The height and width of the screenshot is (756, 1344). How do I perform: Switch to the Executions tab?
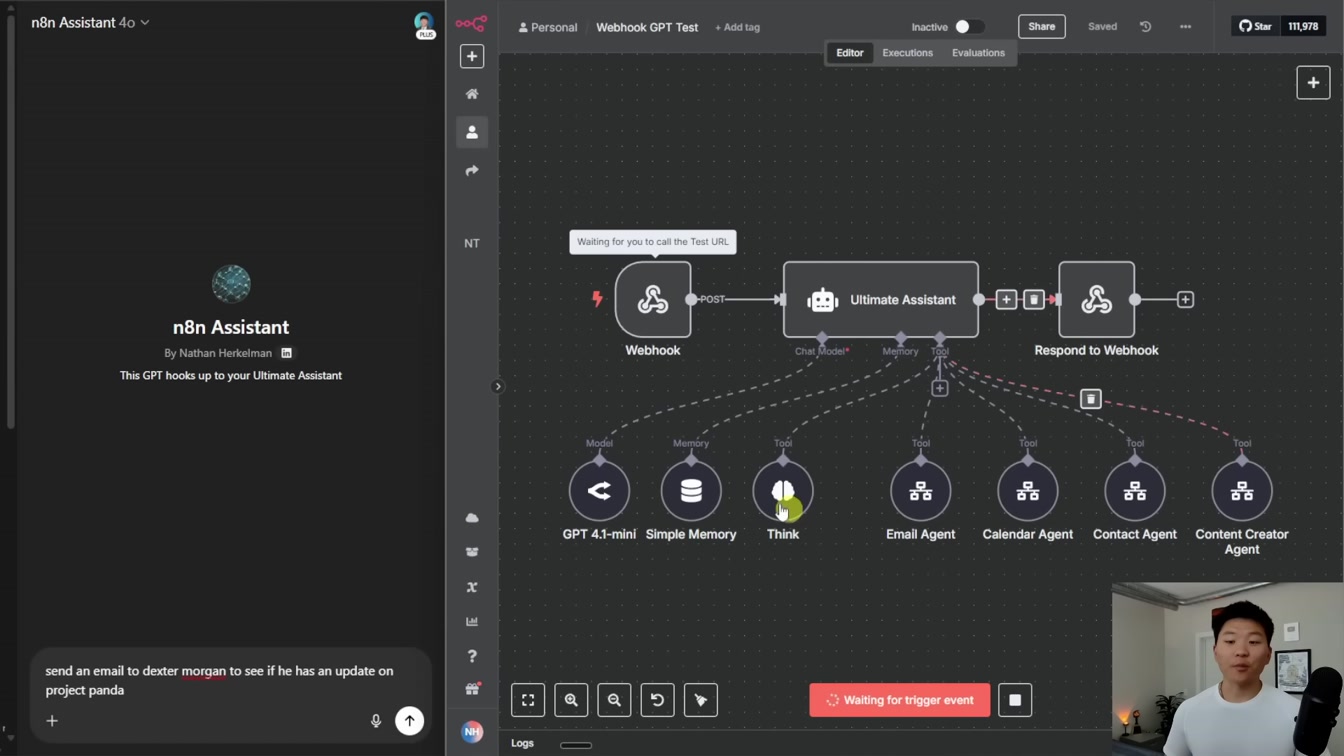pyautogui.click(x=908, y=53)
